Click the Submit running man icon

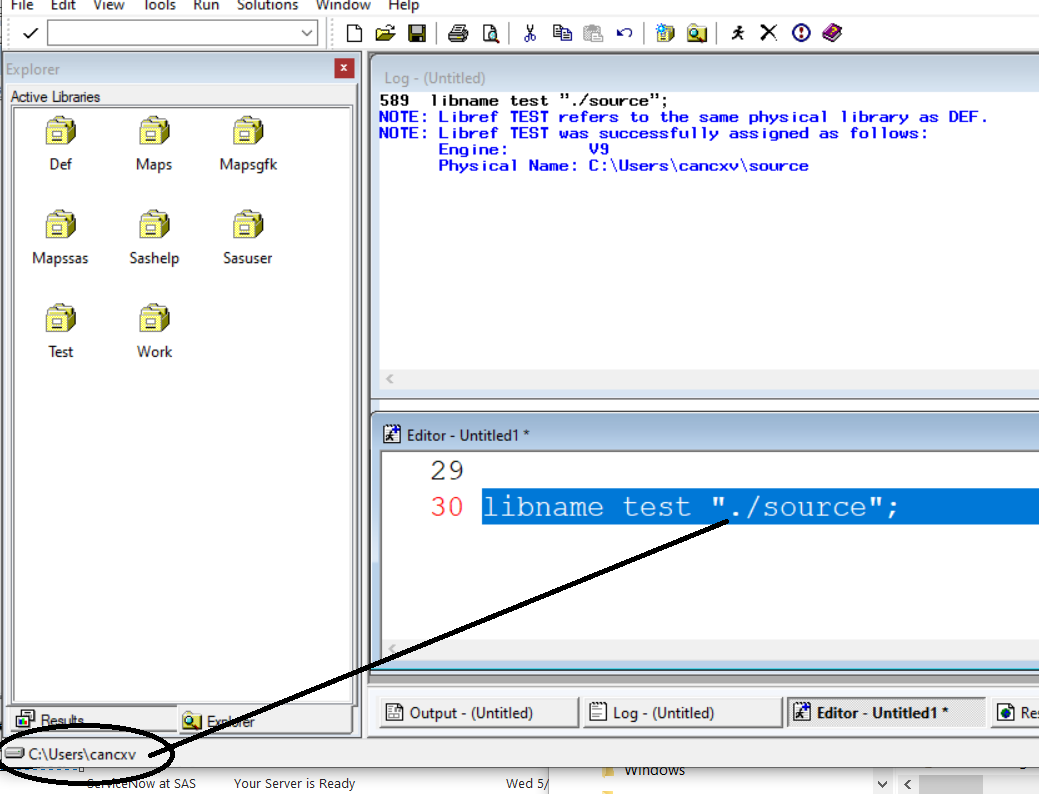click(738, 33)
